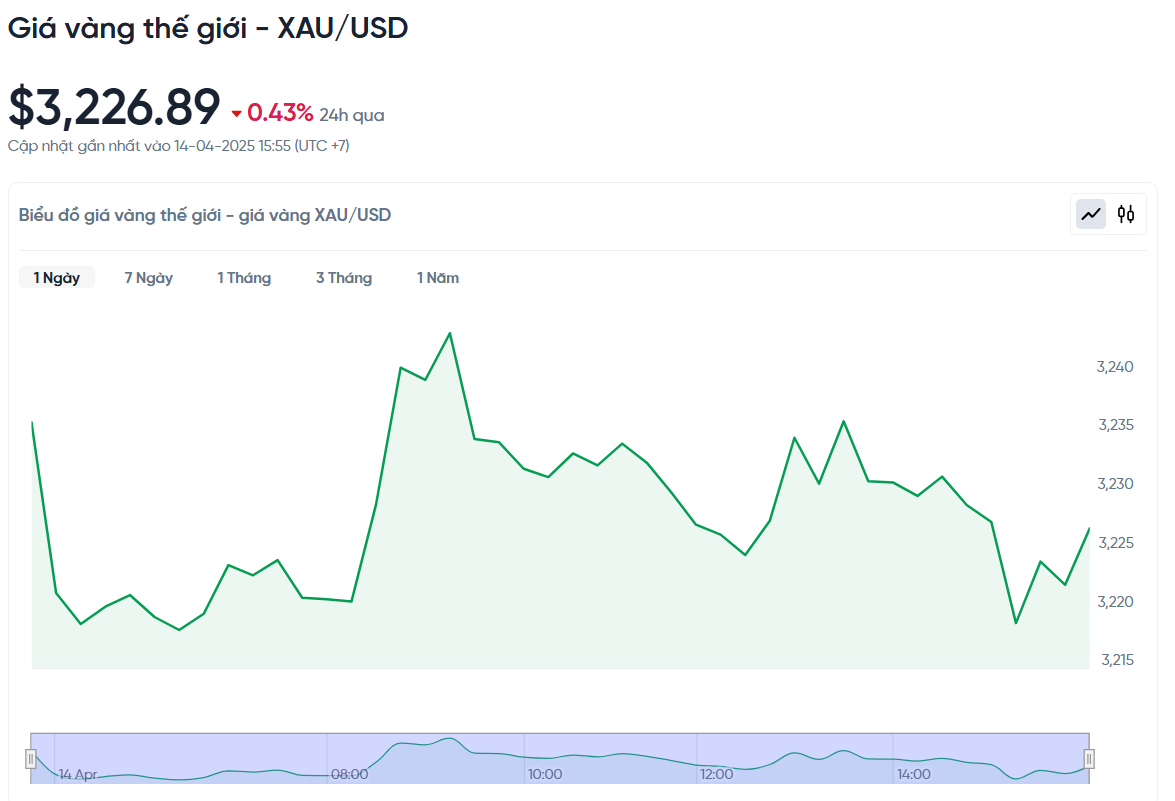Screen dimensions: 1175x801
Task: Click the 3,225 y-axis label
Action: (x=1116, y=542)
